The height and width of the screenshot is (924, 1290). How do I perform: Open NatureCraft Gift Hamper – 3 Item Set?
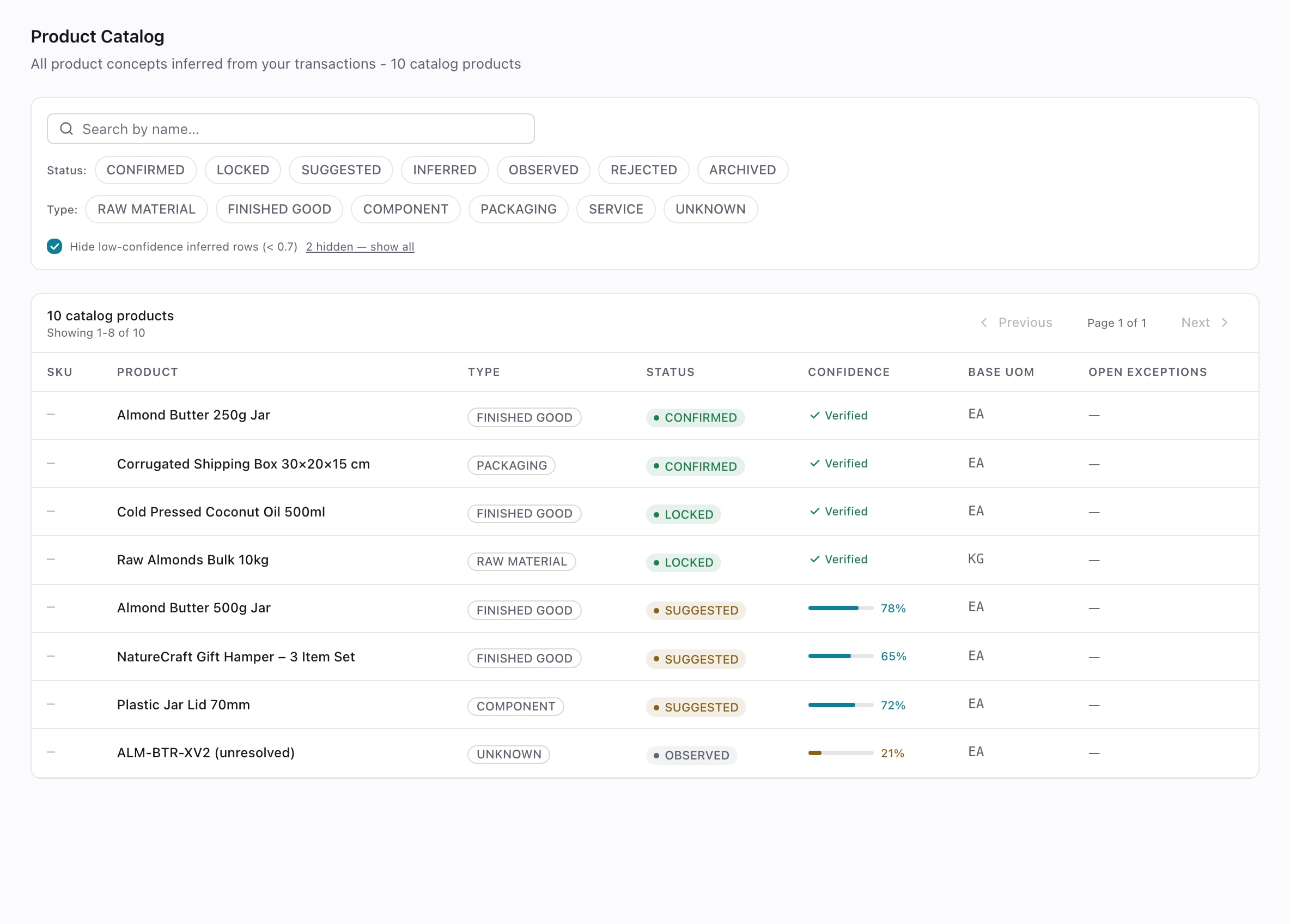pos(236,656)
